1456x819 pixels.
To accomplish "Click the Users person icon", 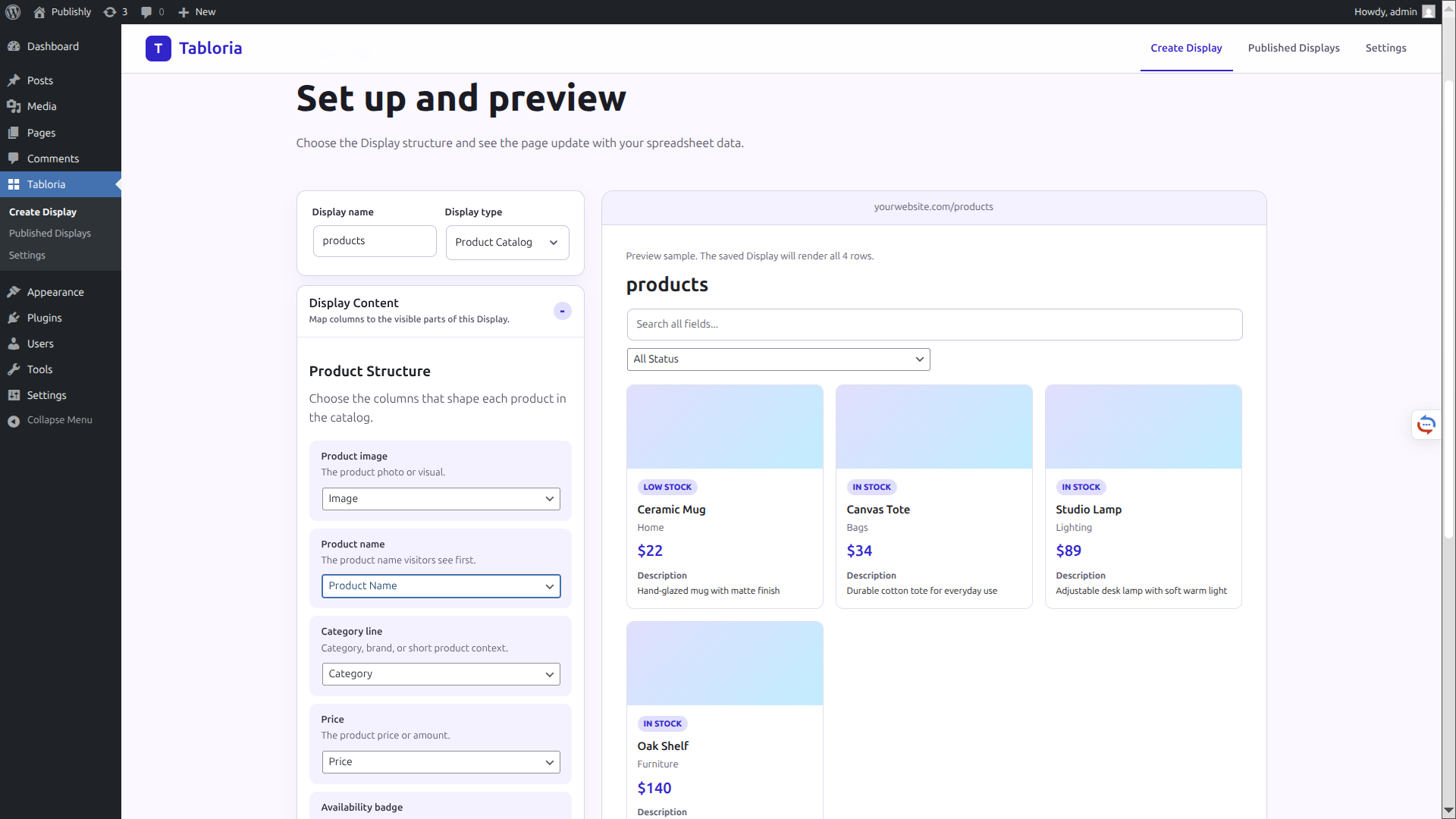I will coord(14,344).
